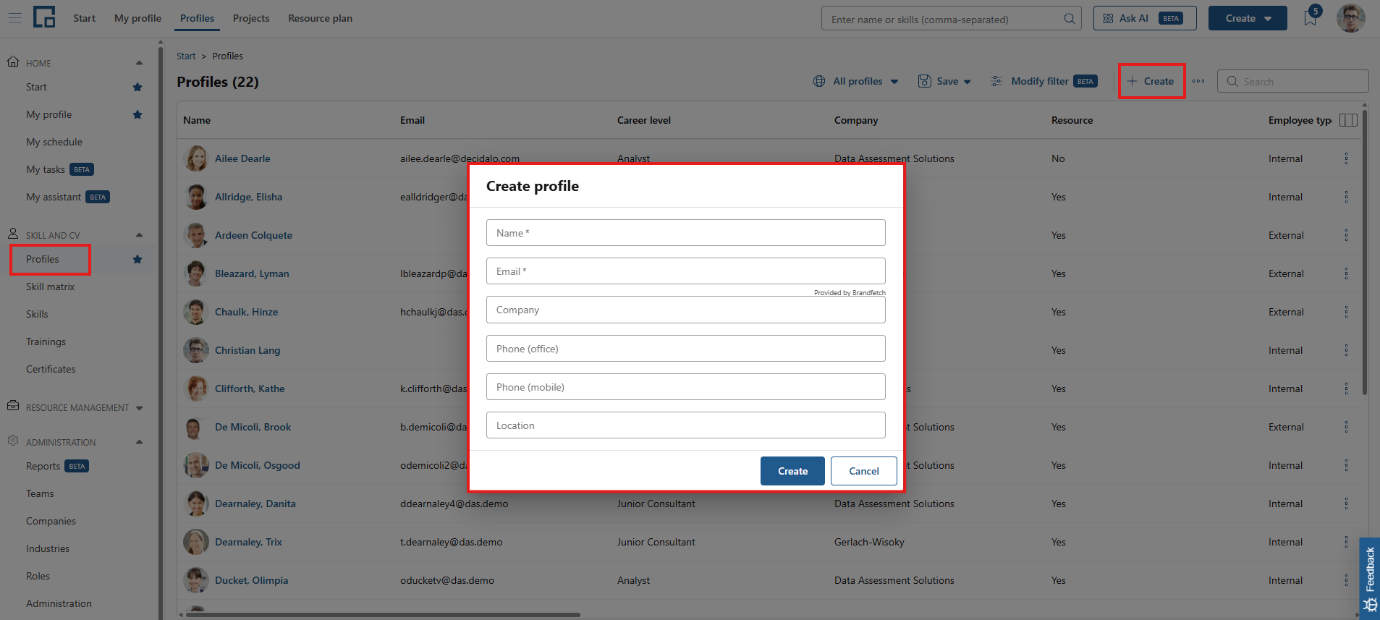Click the Modify filter sliders icon
The image size is (1380, 620).
[997, 82]
